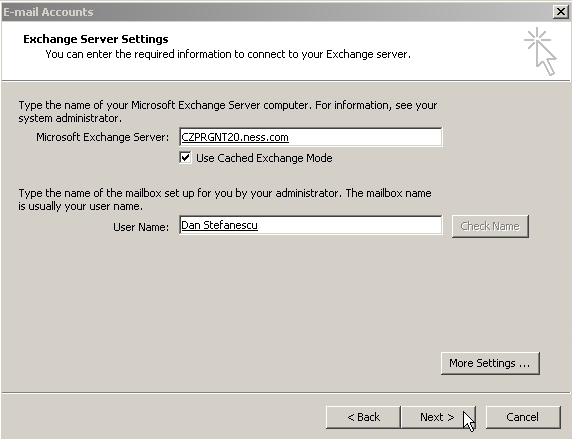Focus the Microsoft Exchange Server input field
Image resolution: width=572 pixels, height=439 pixels.
point(310,137)
